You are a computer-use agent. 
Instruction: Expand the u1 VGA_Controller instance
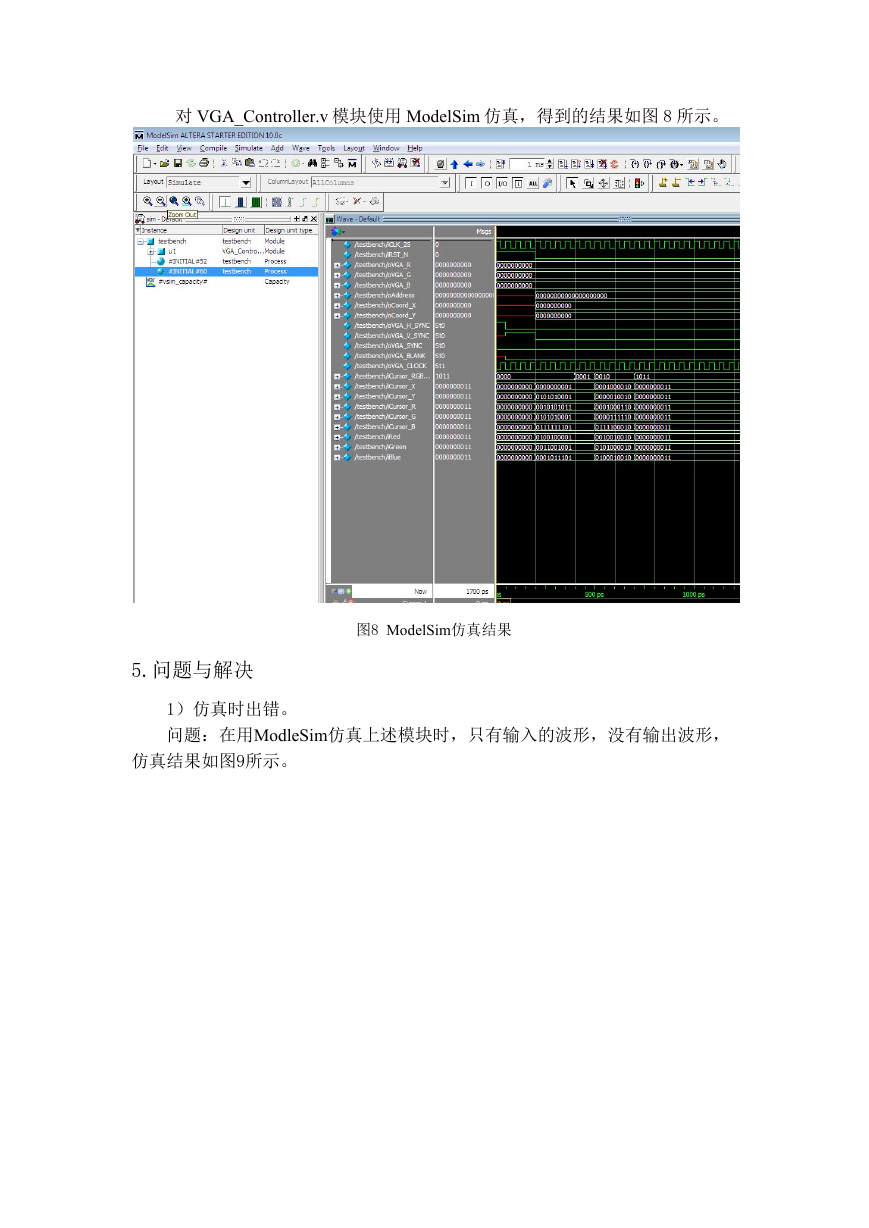click(x=150, y=251)
